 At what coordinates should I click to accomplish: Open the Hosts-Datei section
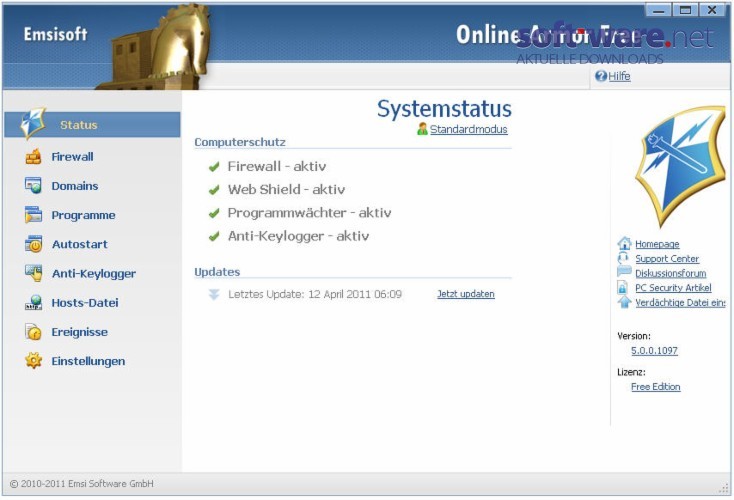tap(85, 303)
